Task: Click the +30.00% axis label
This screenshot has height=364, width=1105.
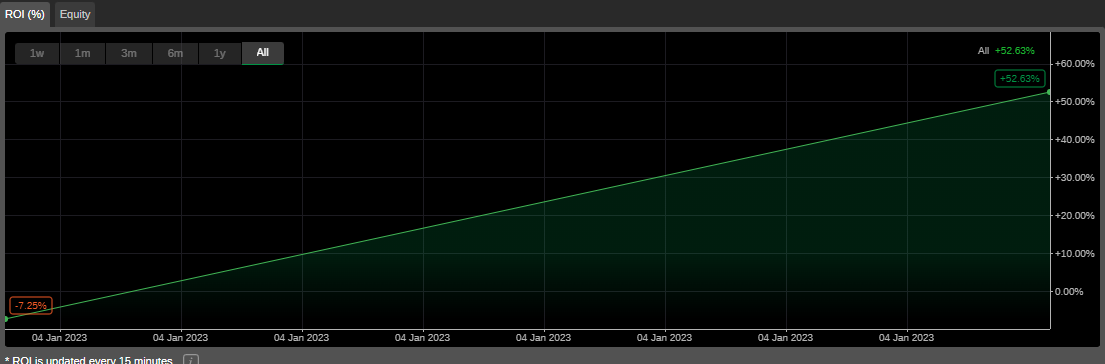Action: click(x=1074, y=177)
